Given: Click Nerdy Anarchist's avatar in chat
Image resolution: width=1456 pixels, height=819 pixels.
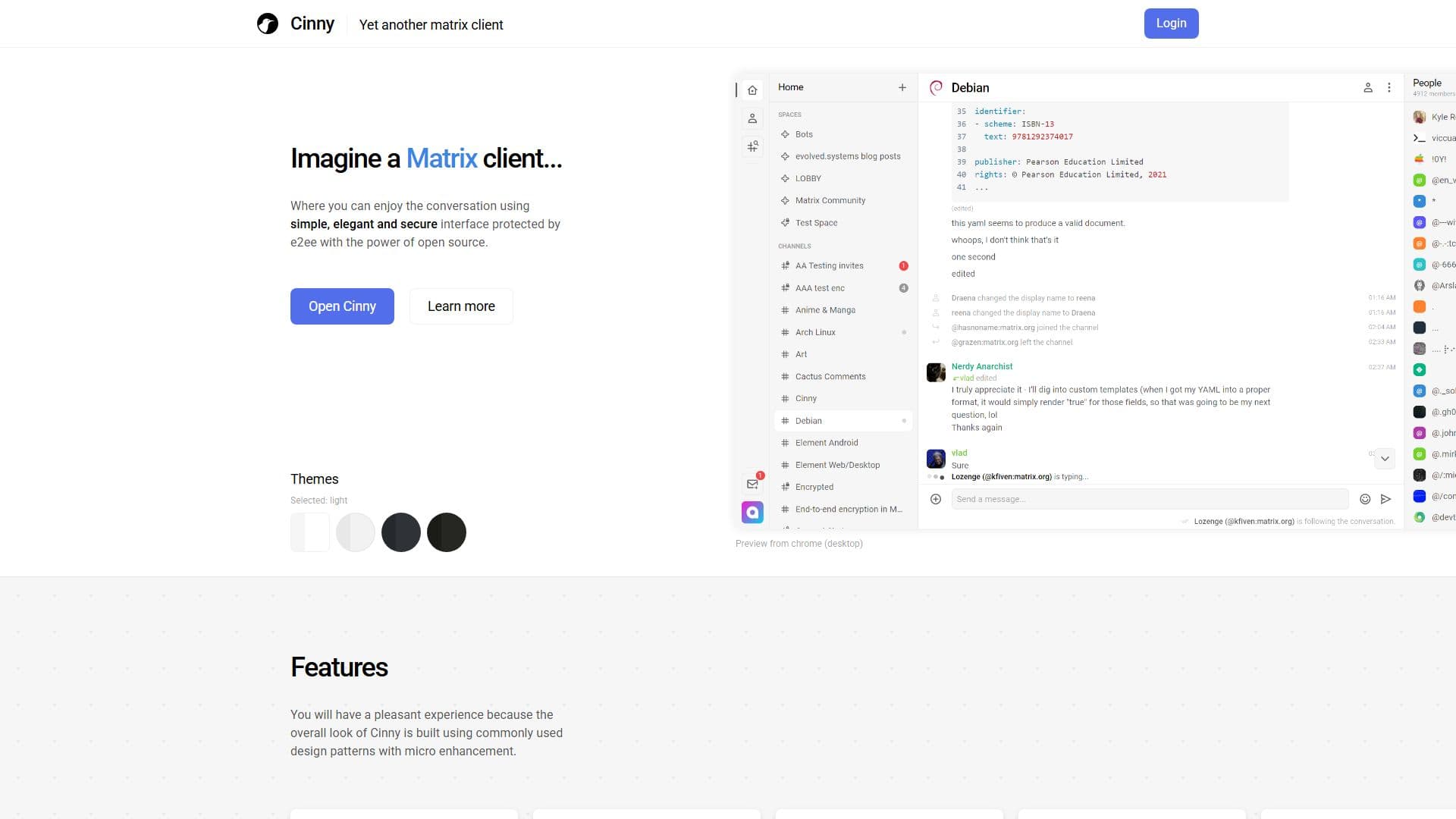Looking at the screenshot, I should [x=936, y=372].
